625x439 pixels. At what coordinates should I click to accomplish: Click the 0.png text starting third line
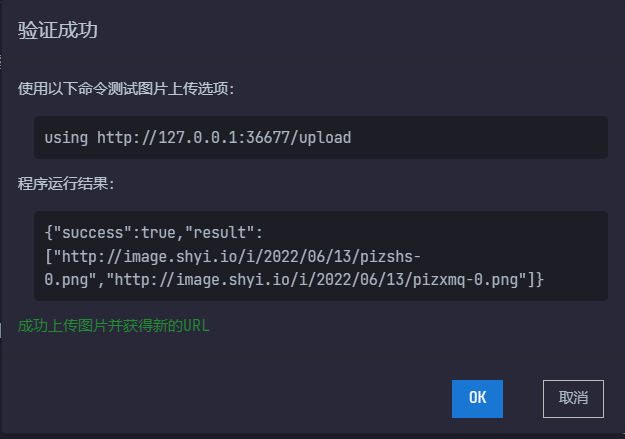click(66, 280)
